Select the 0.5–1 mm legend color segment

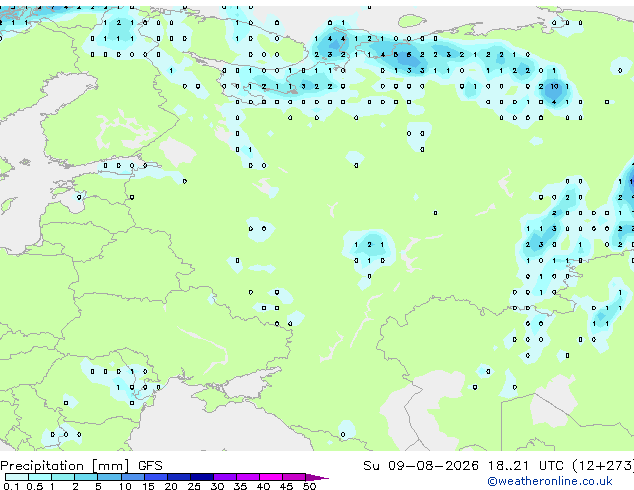point(40,477)
